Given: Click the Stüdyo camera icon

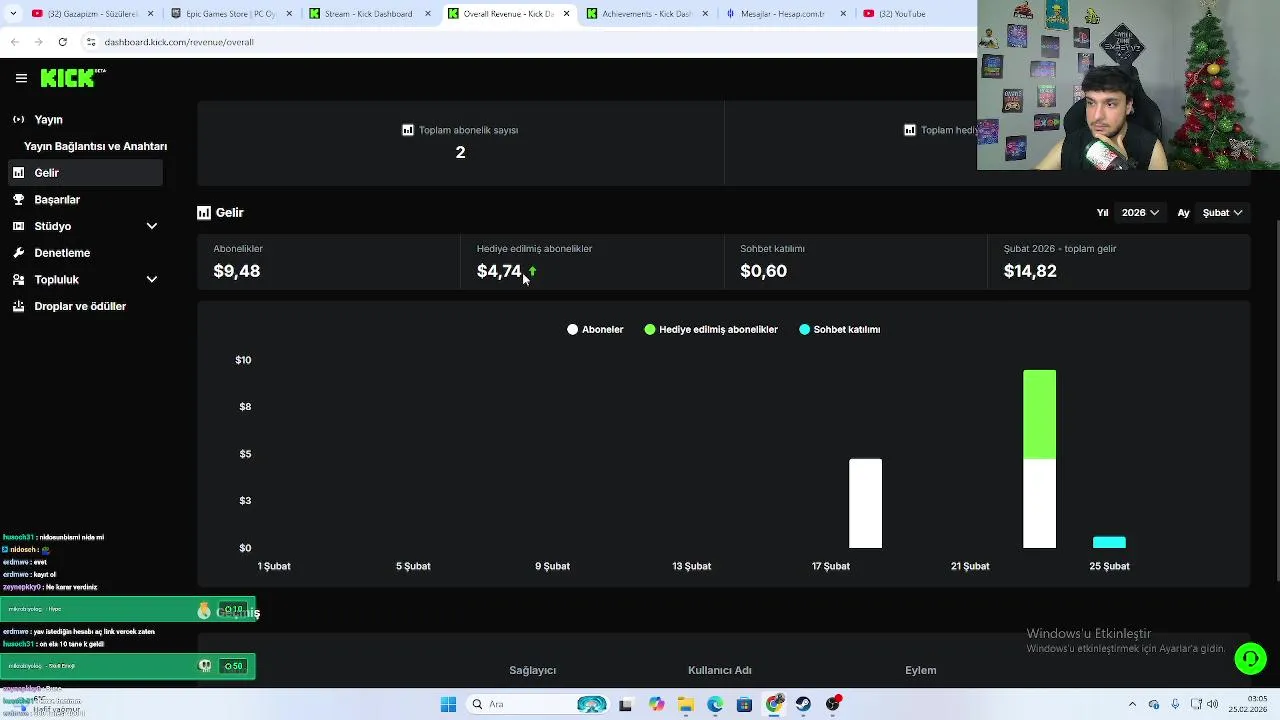Looking at the screenshot, I should (x=18, y=226).
